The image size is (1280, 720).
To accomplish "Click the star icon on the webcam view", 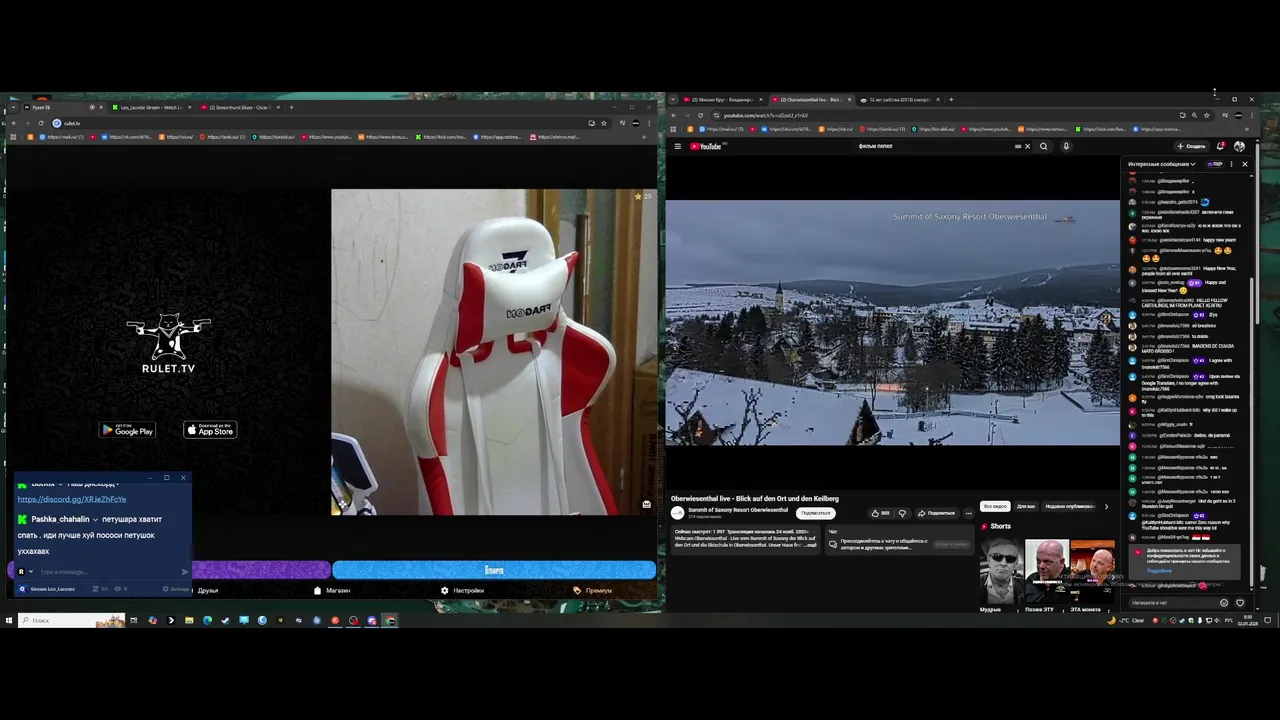I will pyautogui.click(x=638, y=197).
